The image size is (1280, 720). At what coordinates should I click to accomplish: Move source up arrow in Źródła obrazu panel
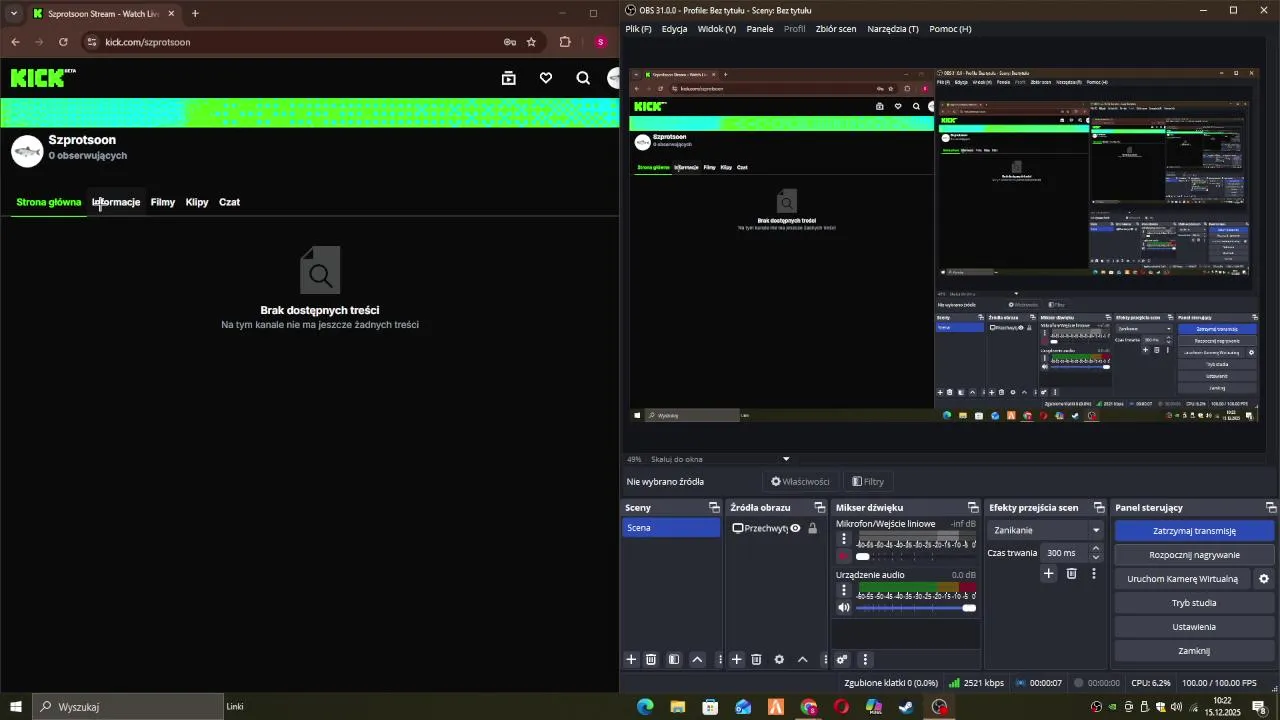click(x=802, y=660)
